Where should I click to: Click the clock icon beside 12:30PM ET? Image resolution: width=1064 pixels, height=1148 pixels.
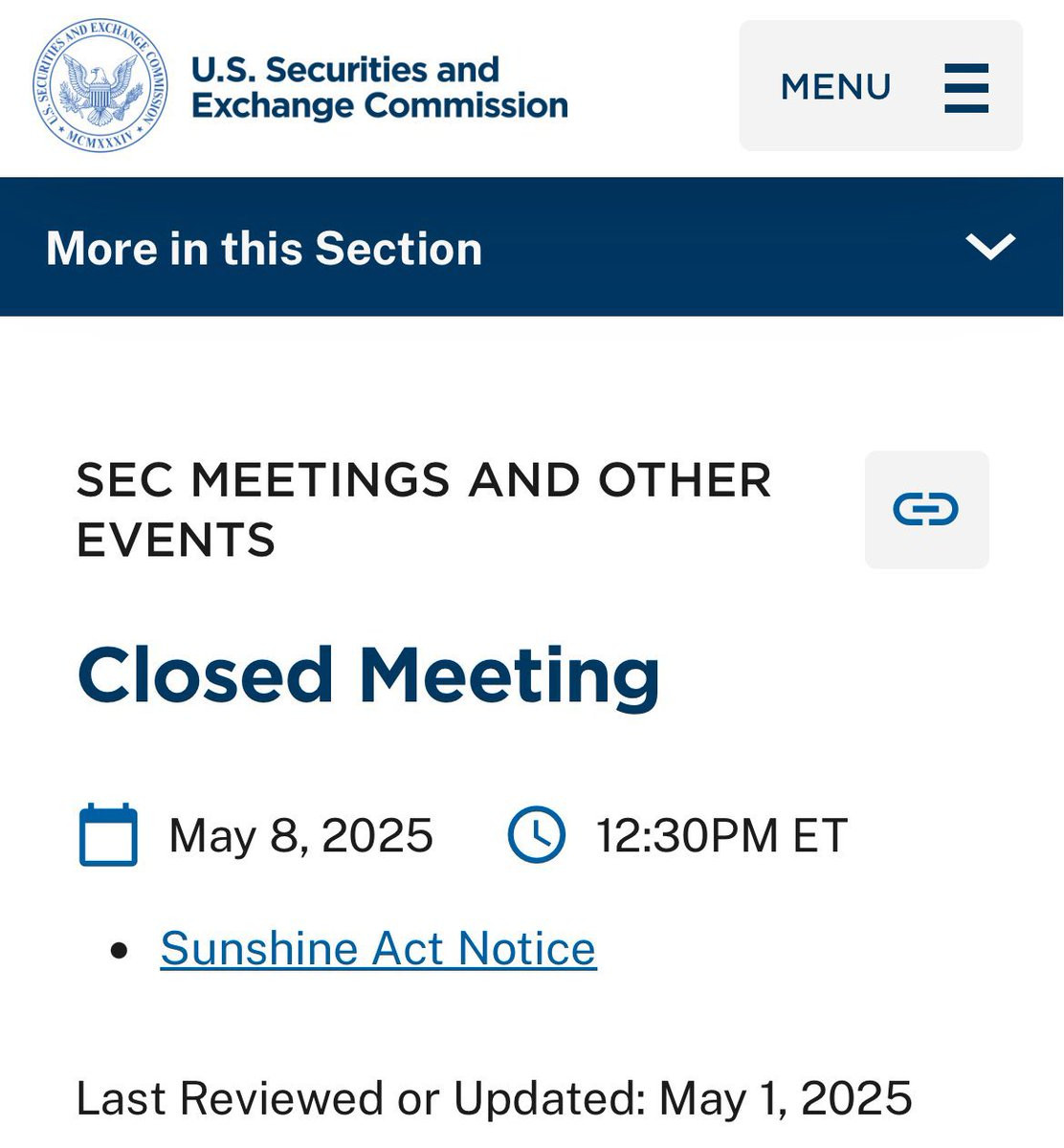[536, 835]
